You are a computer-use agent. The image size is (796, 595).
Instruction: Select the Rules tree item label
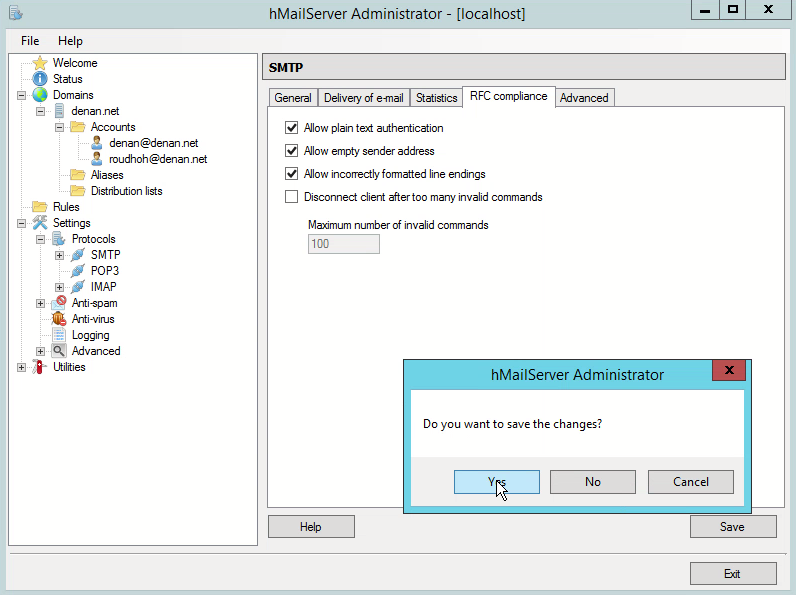pos(66,207)
